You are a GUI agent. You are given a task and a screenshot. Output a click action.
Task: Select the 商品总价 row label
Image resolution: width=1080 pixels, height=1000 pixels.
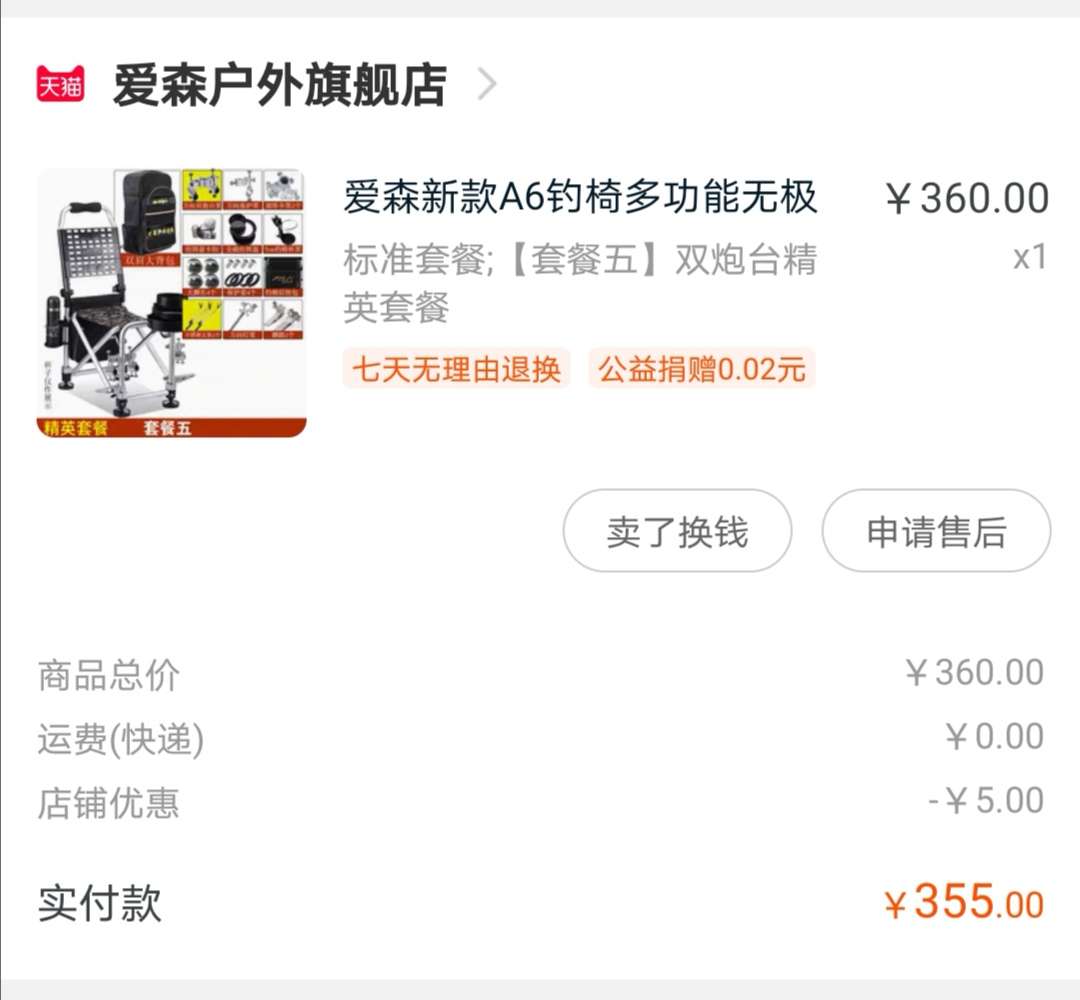[109, 675]
